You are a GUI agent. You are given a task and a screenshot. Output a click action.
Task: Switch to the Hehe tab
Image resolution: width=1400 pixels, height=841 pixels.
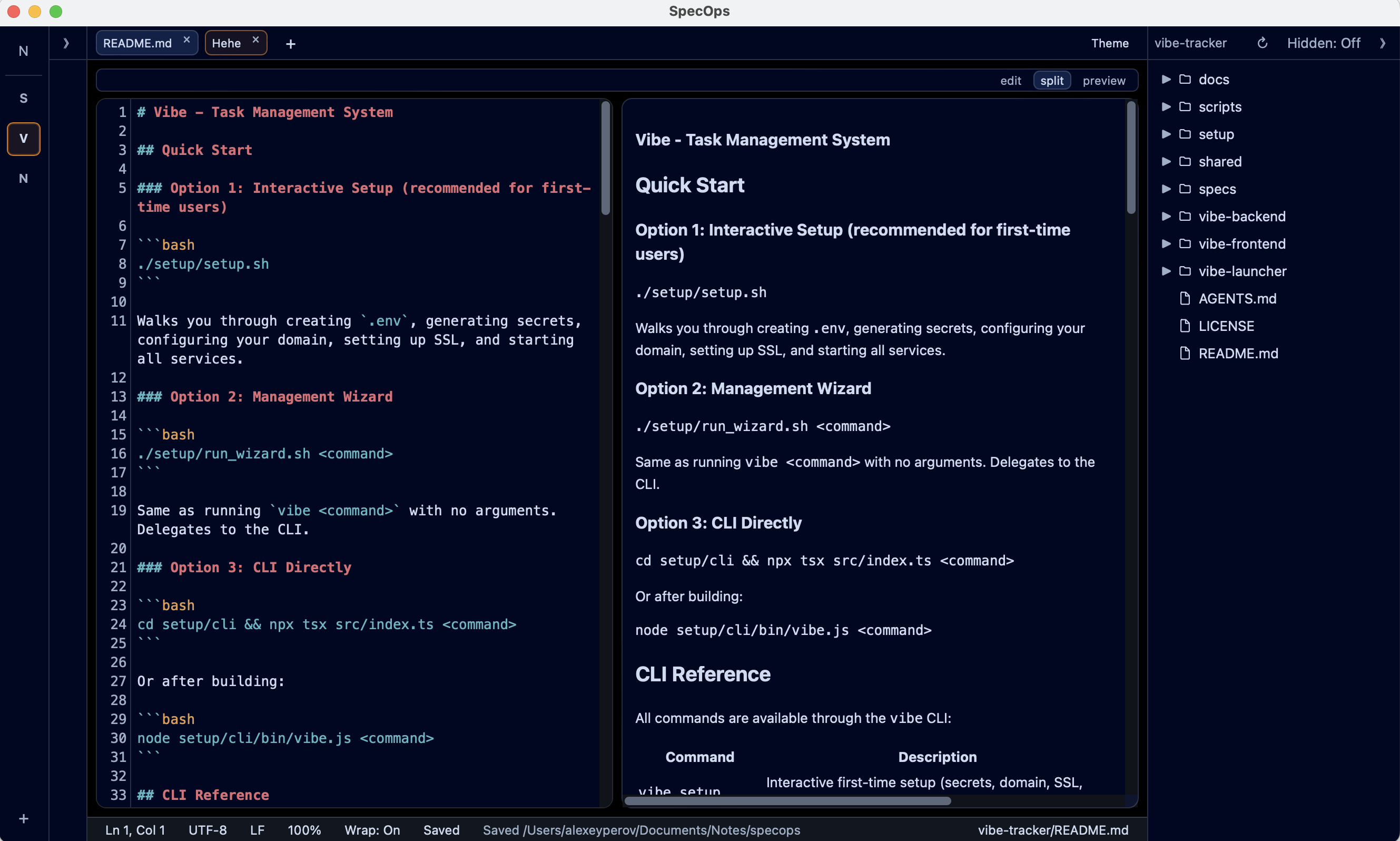(x=226, y=43)
